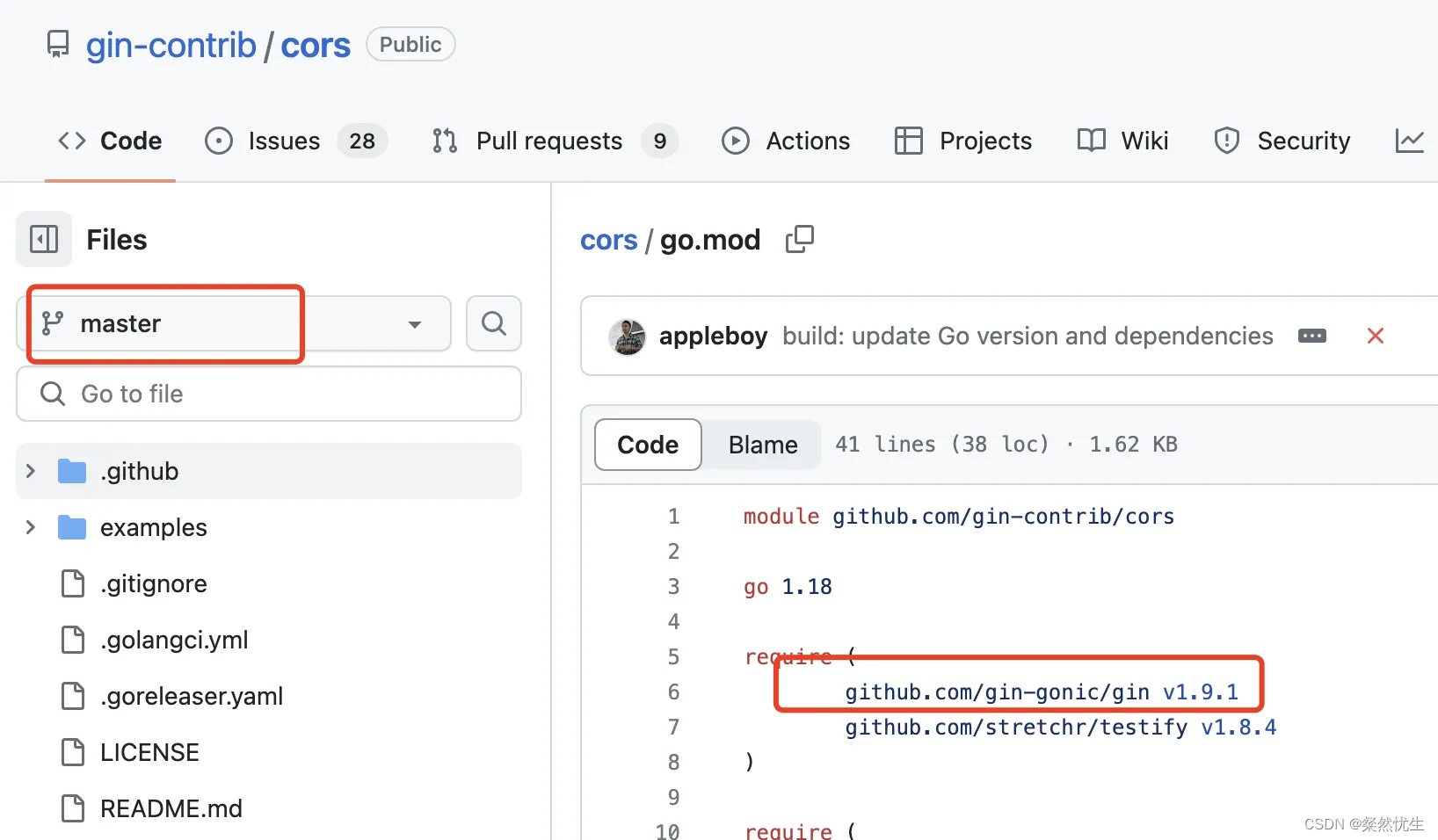Open the Issues tab

pyautogui.click(x=295, y=141)
